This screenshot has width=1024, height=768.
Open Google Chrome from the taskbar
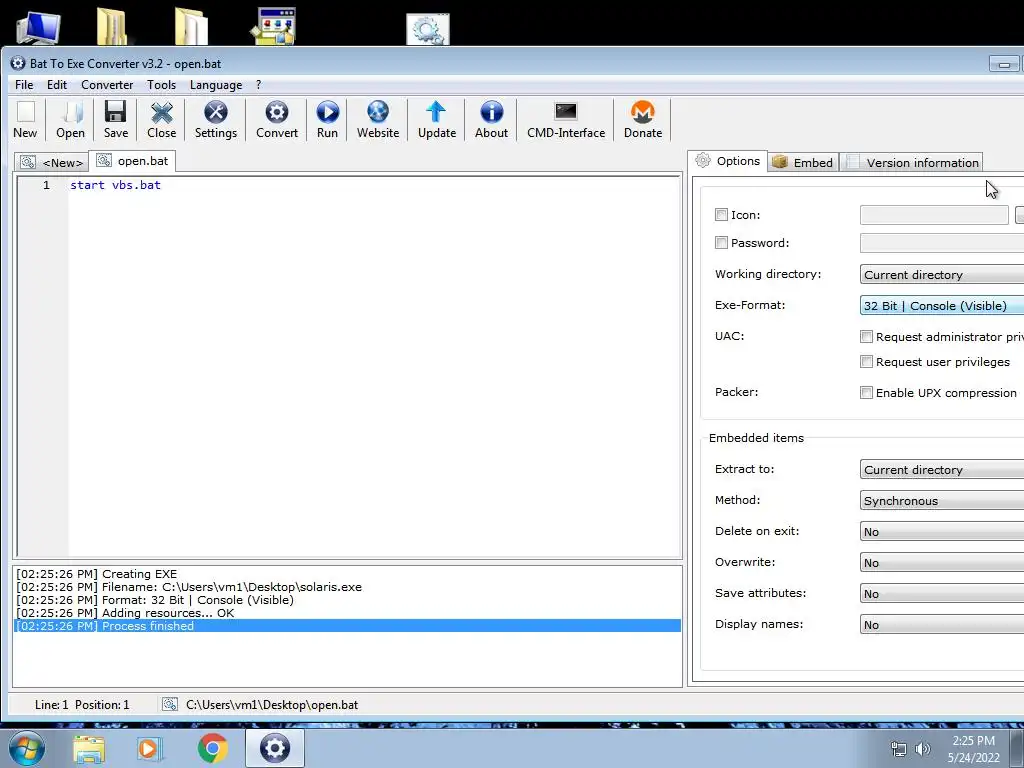click(x=213, y=748)
